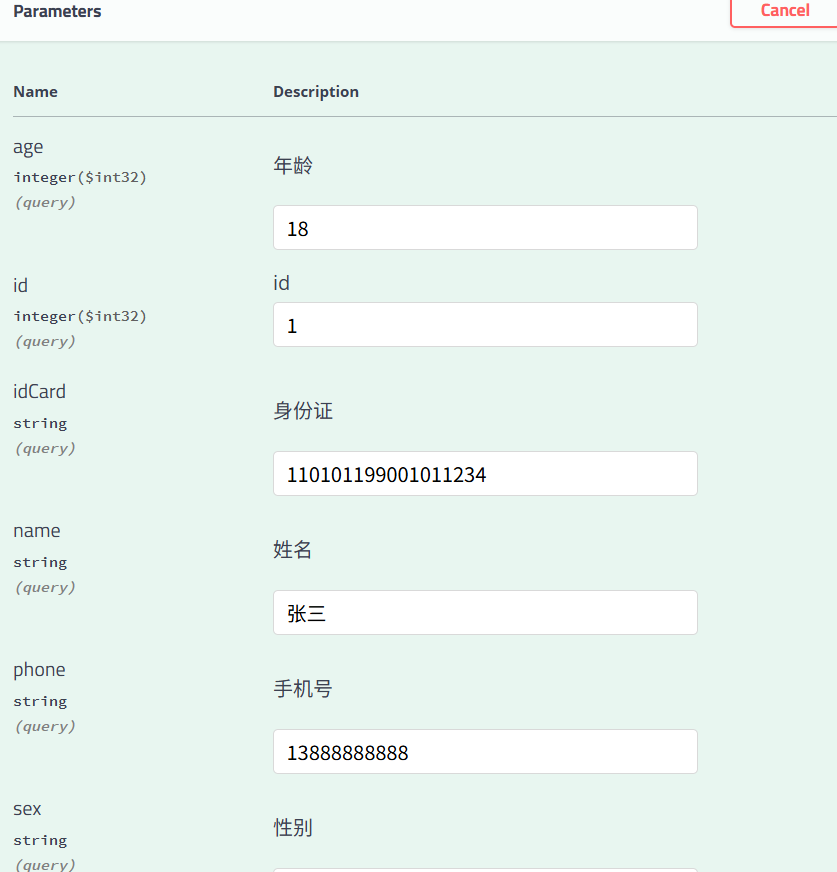Click the Description column header

click(x=316, y=92)
